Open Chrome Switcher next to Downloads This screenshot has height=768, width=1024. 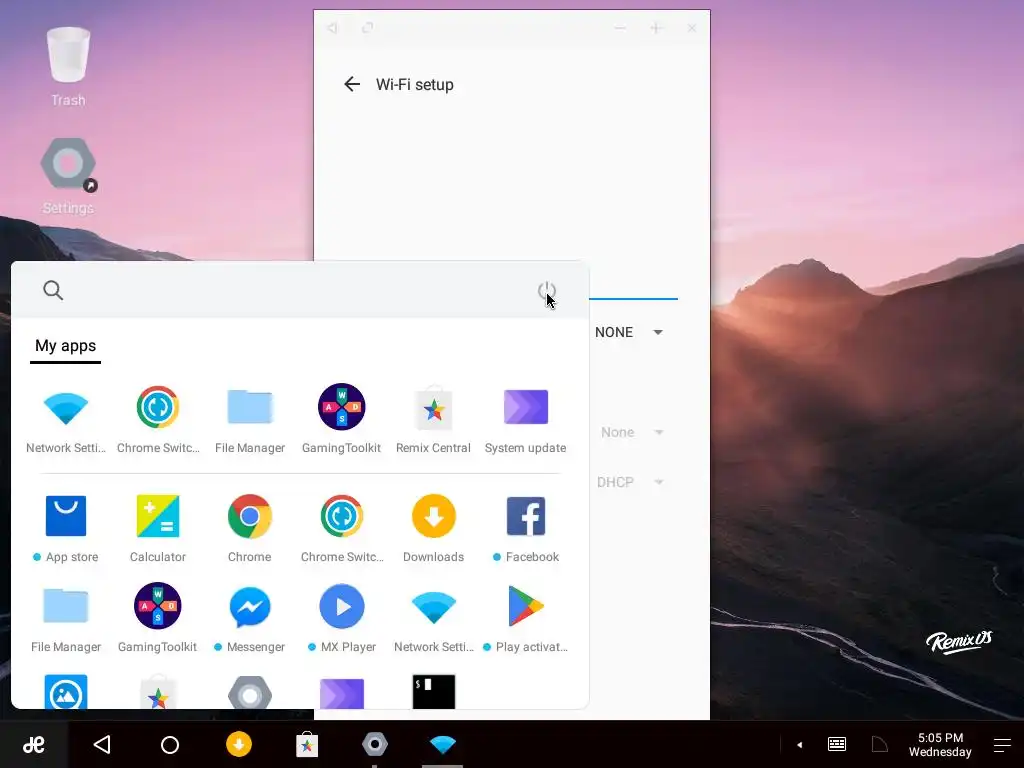(342, 528)
